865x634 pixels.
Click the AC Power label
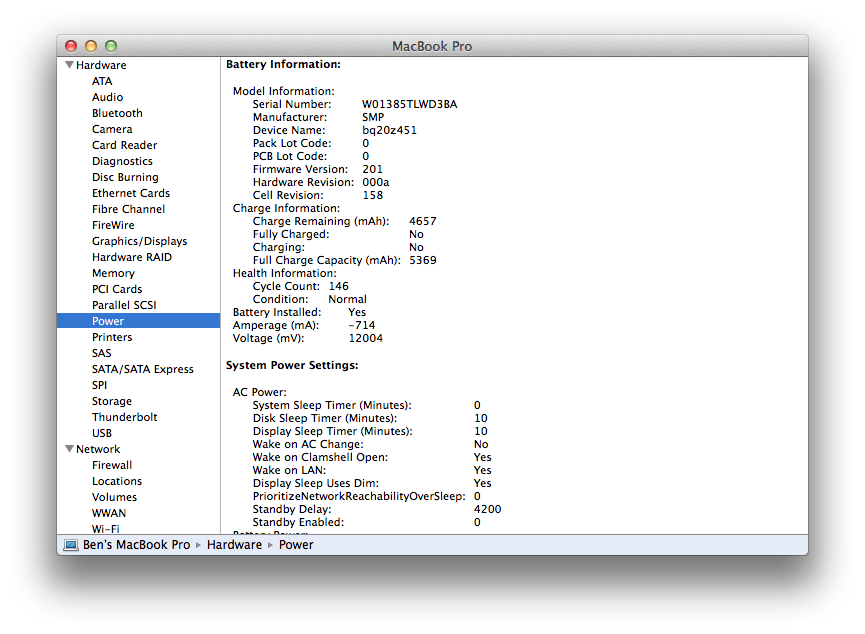tap(259, 392)
